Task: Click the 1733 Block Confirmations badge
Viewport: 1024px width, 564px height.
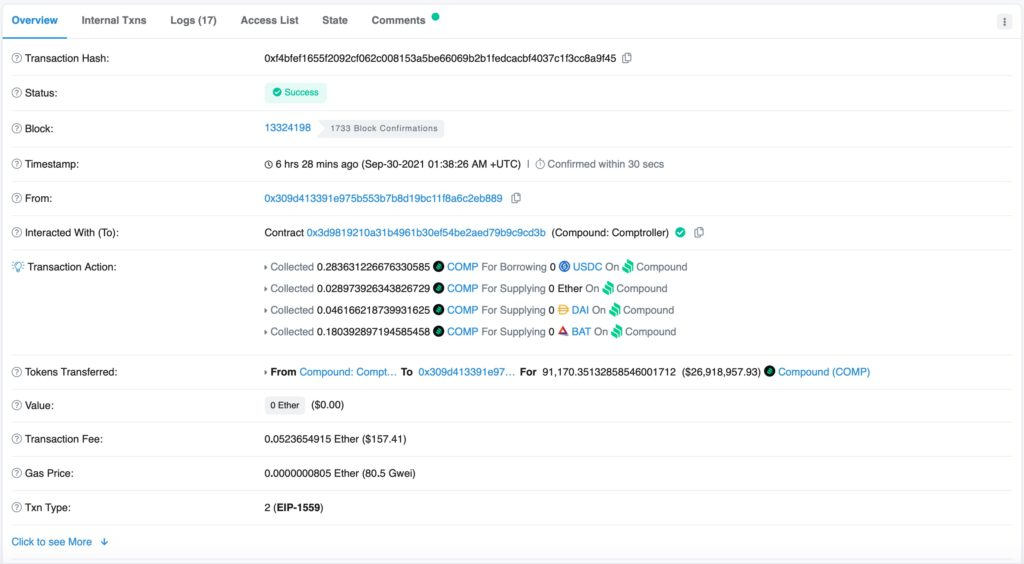Action: coord(383,129)
